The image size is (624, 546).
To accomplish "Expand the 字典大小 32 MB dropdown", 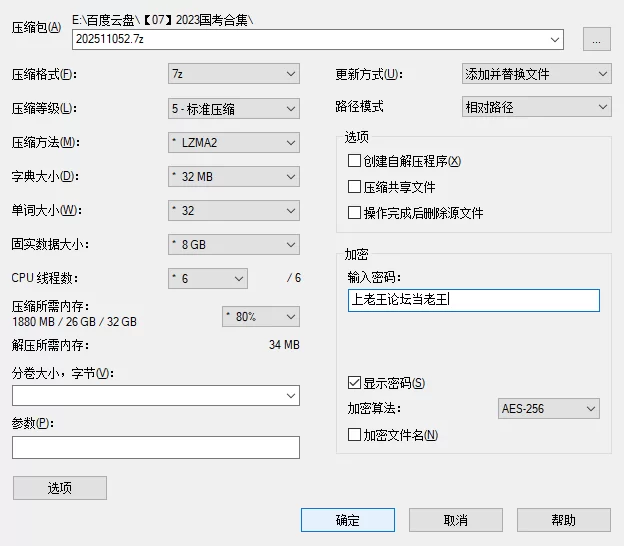I will pos(234,177).
